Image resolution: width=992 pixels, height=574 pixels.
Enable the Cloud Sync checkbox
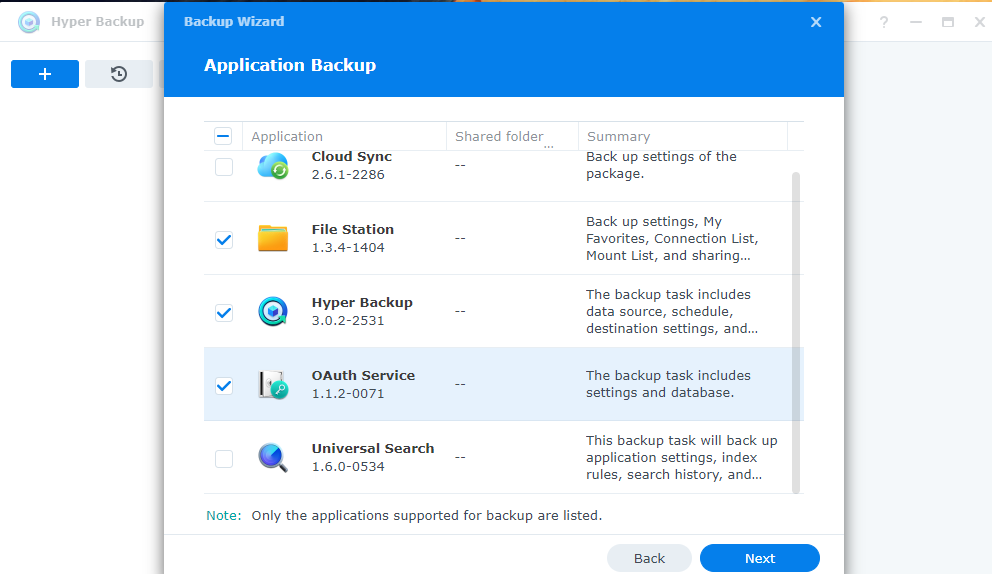[224, 166]
